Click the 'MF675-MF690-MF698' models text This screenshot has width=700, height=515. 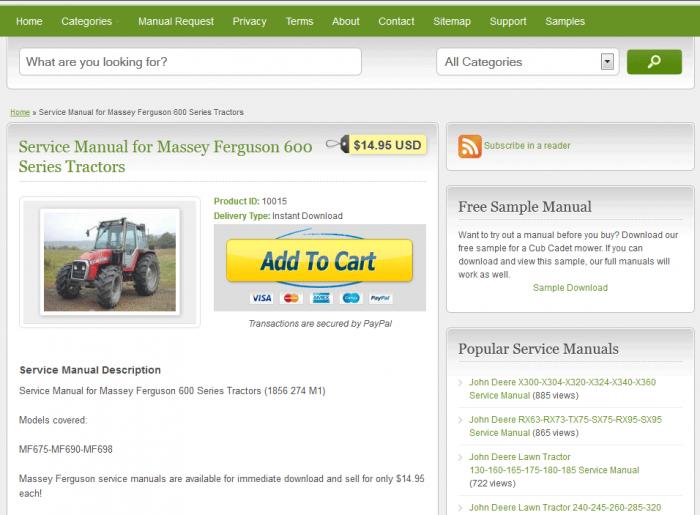pyautogui.click(x=66, y=449)
